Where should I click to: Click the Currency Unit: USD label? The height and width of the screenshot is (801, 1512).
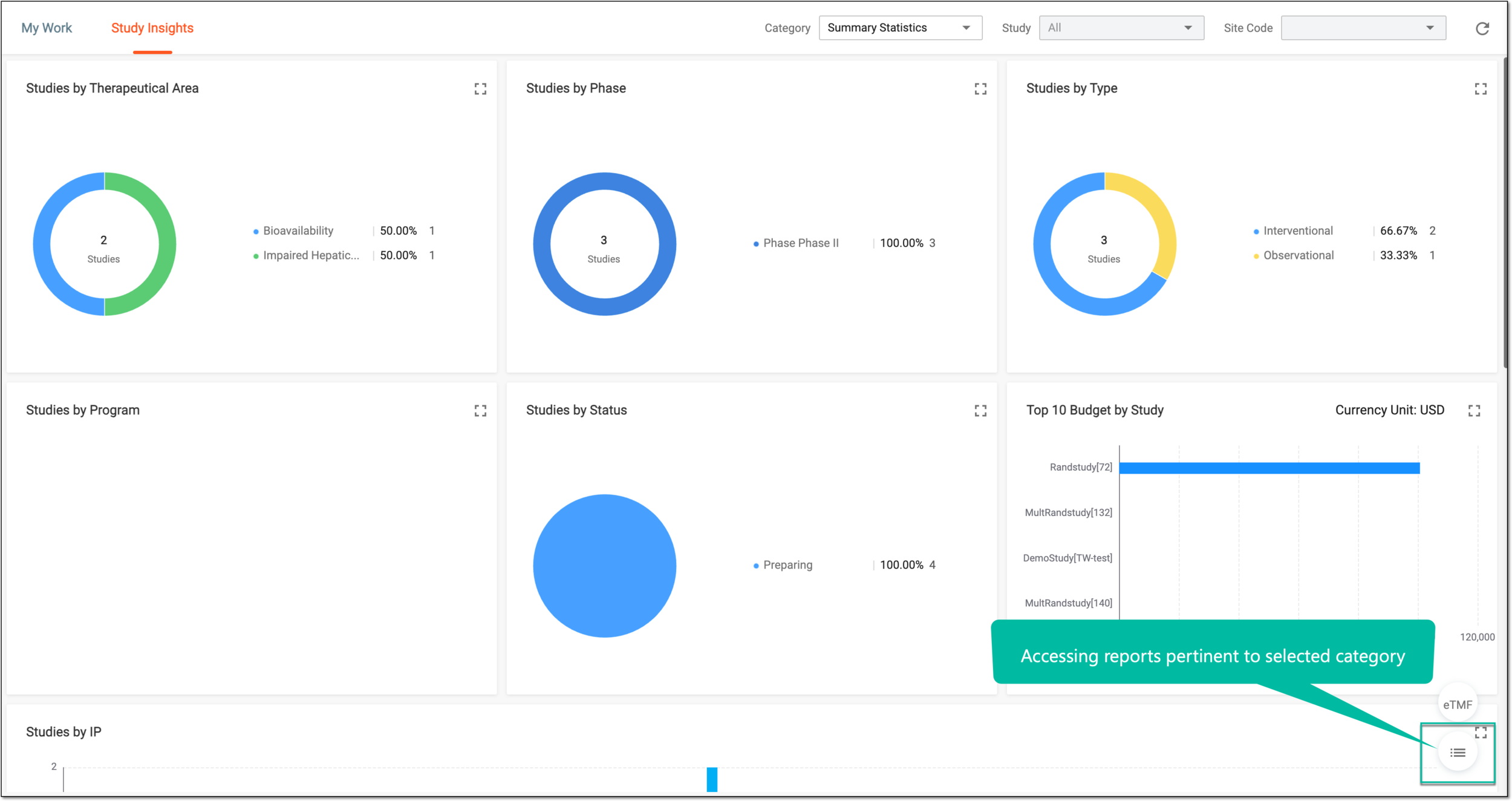click(x=1389, y=410)
